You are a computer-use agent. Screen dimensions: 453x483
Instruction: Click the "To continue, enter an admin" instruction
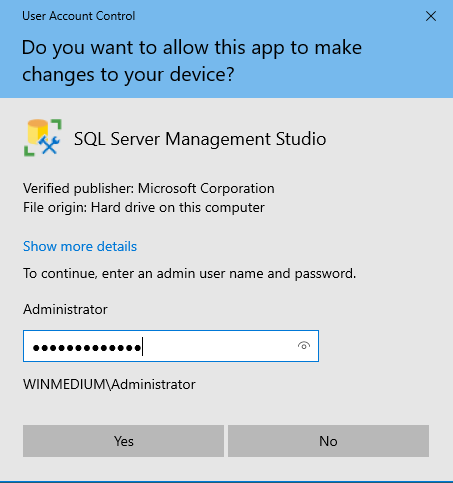189,274
